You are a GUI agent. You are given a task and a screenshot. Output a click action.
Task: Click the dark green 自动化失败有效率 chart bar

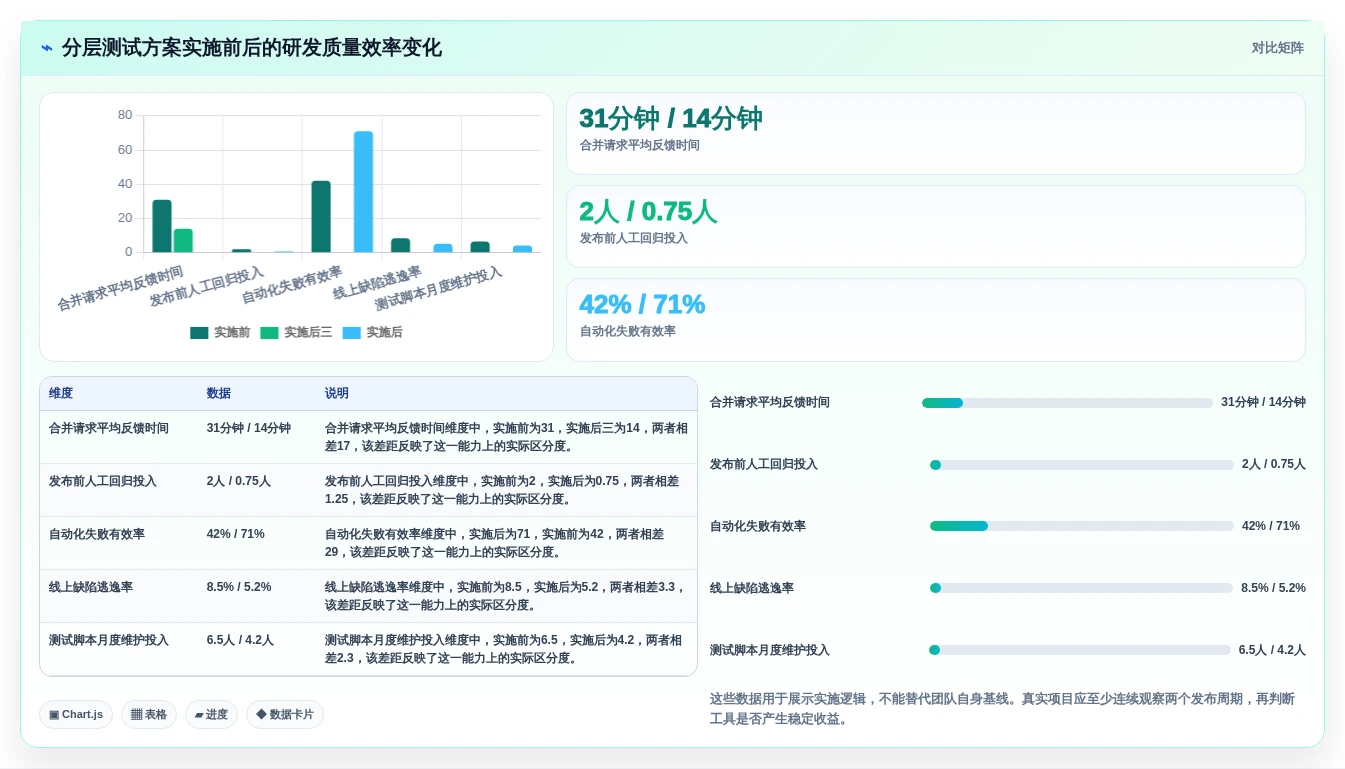[x=321, y=217]
